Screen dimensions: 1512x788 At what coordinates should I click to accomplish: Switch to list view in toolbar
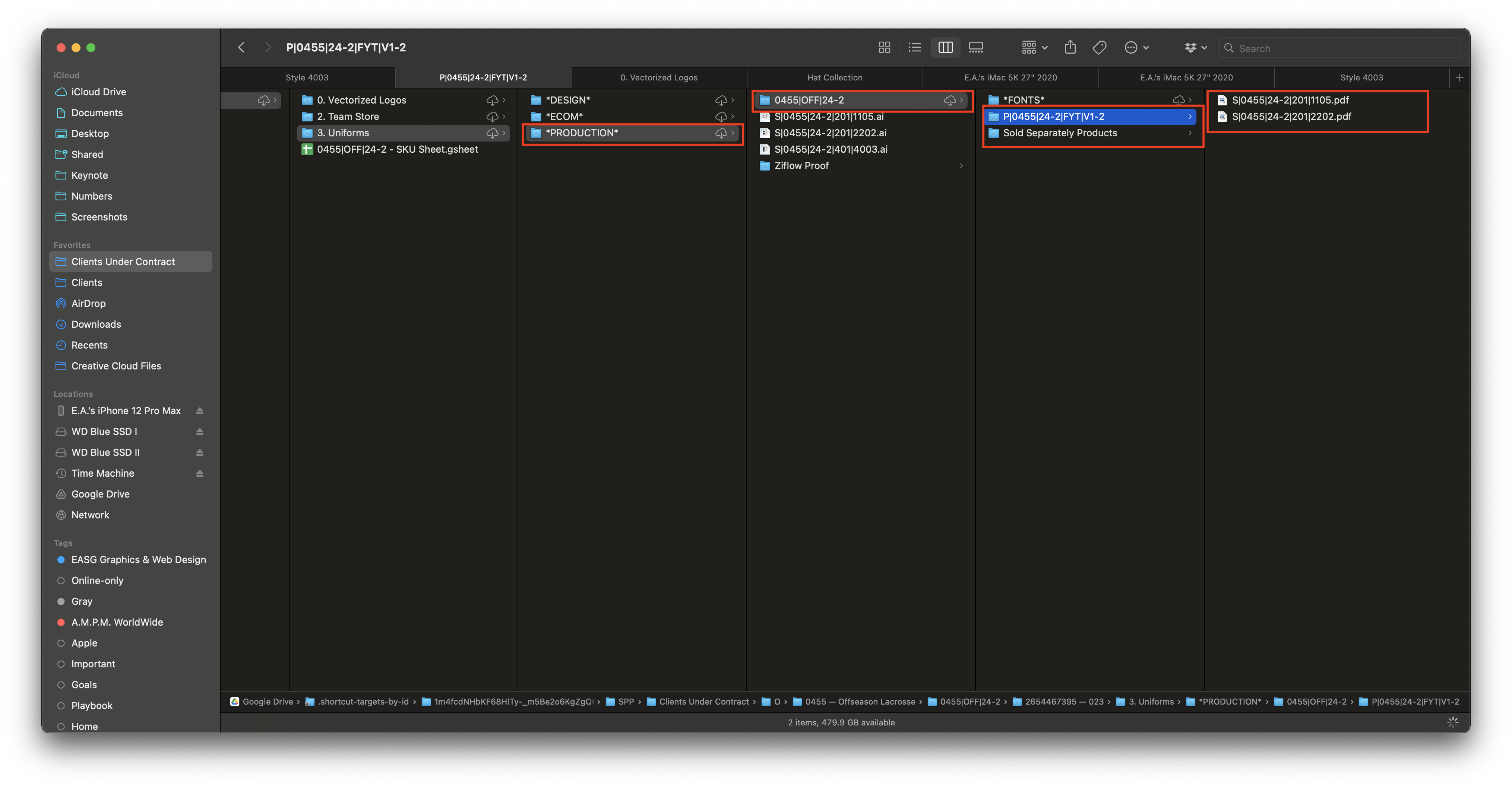coord(914,48)
